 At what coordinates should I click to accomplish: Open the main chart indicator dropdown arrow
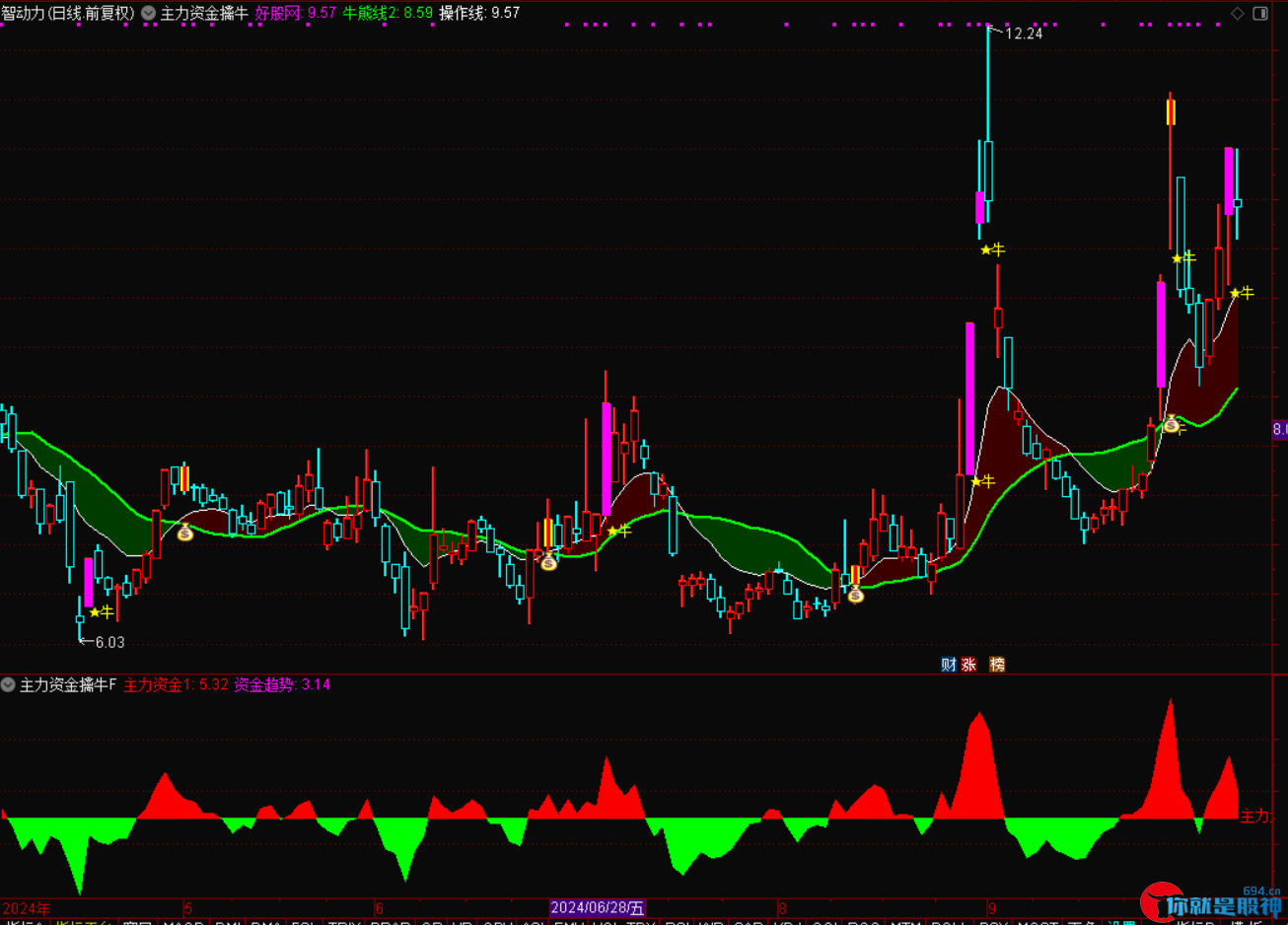148,13
